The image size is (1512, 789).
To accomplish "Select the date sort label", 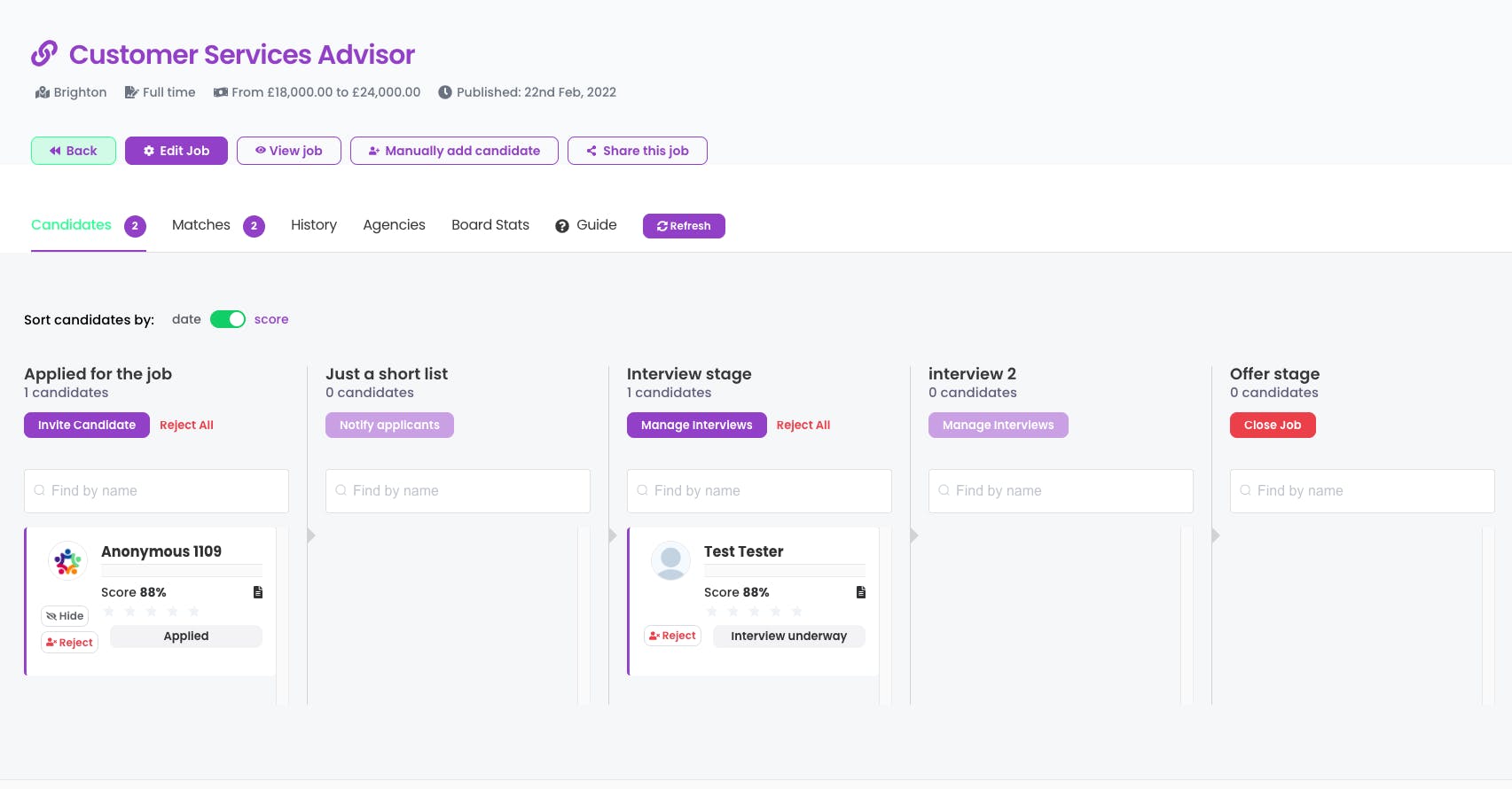I will [186, 319].
